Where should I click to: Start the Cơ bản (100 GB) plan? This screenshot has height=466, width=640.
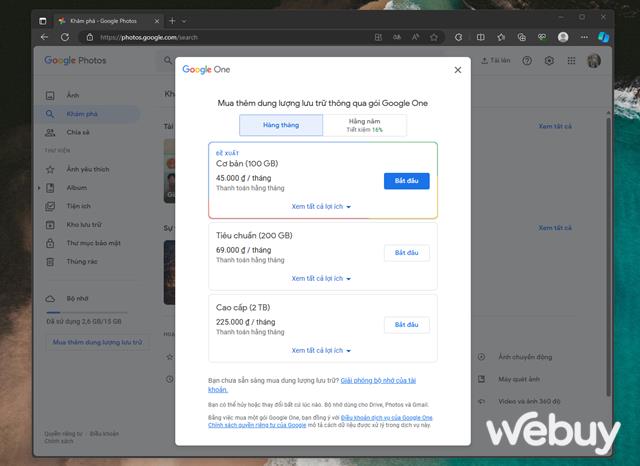click(407, 181)
